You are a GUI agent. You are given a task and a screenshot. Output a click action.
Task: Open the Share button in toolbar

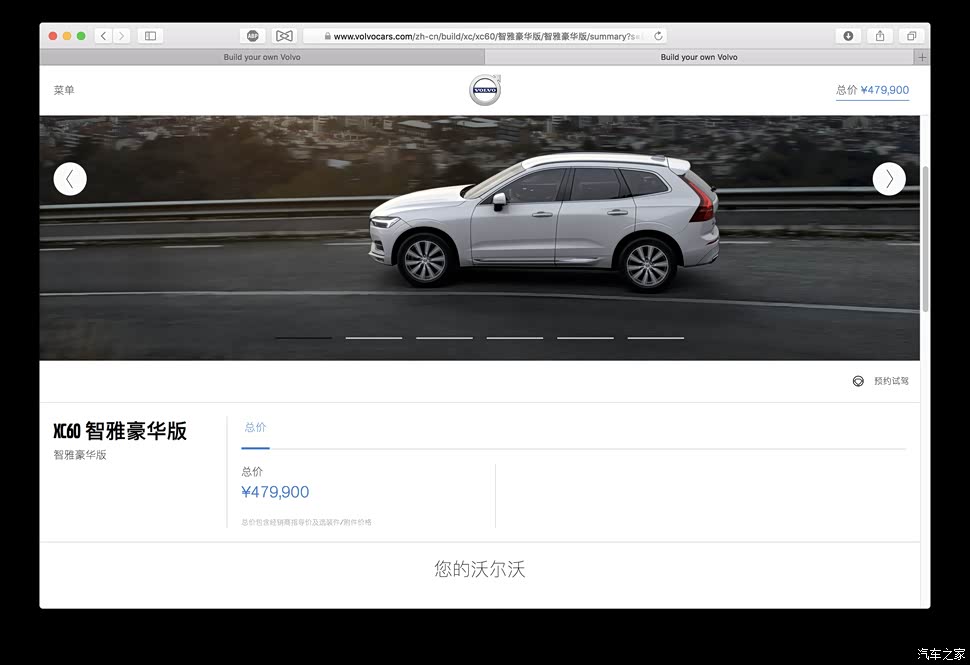(x=880, y=36)
